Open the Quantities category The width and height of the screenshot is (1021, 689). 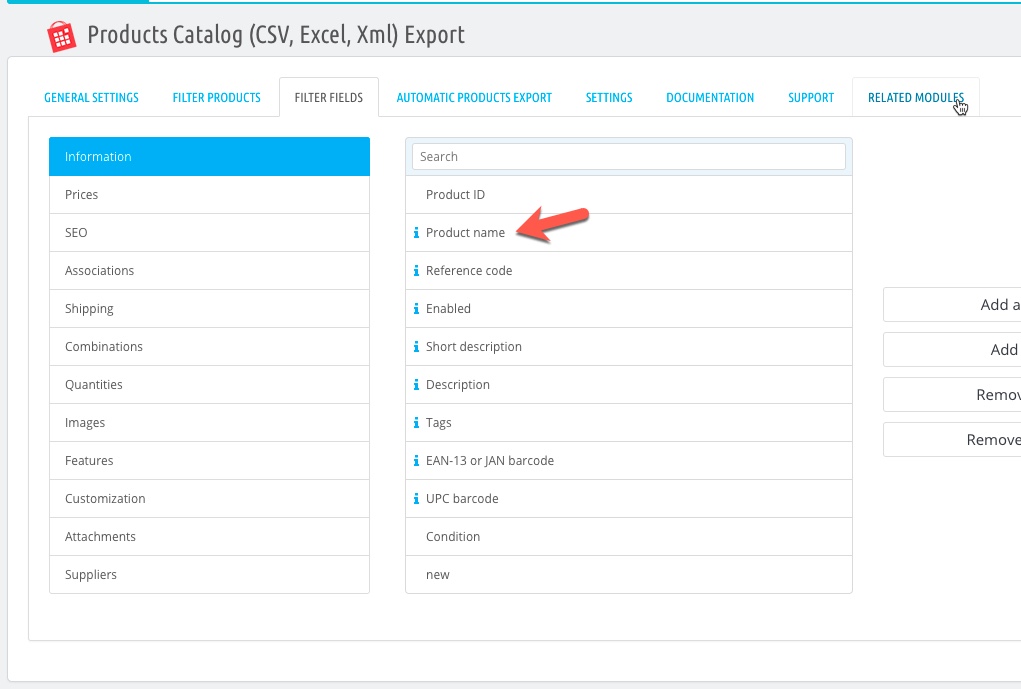click(210, 384)
